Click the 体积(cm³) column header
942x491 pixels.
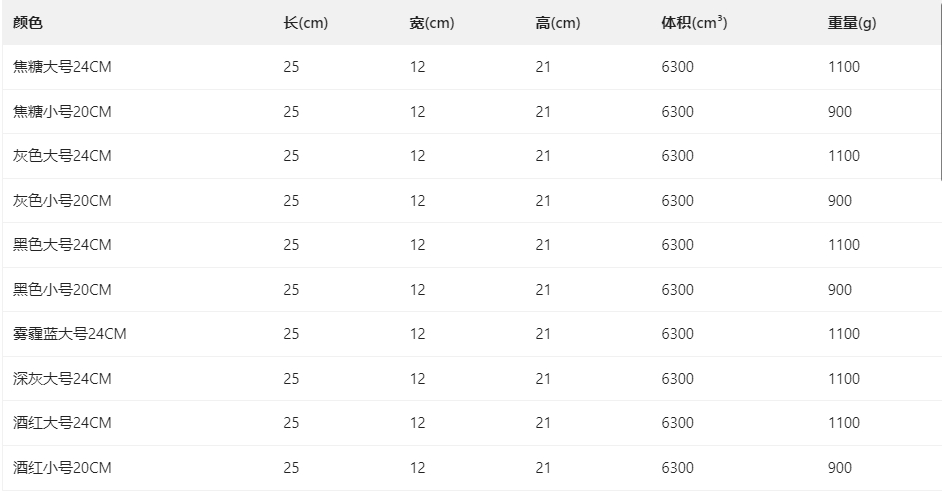point(694,23)
